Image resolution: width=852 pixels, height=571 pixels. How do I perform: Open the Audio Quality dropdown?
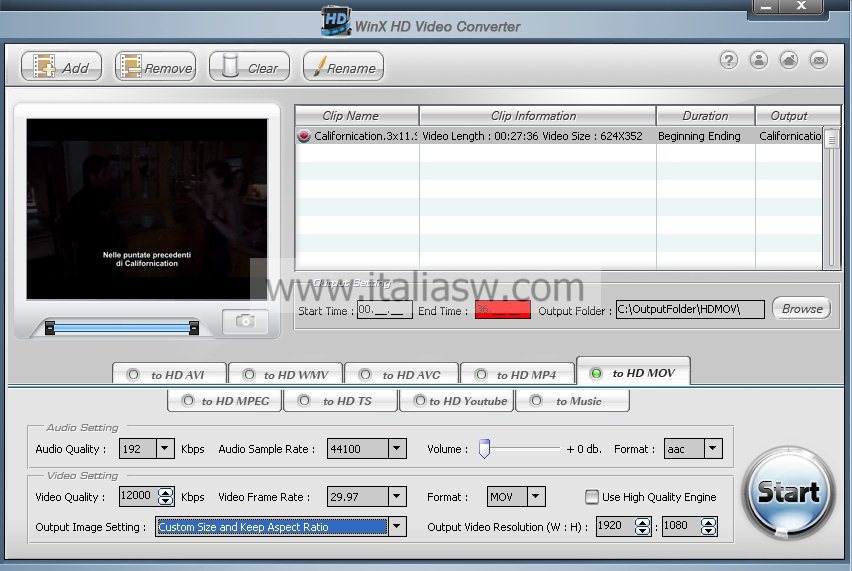pyautogui.click(x=165, y=448)
